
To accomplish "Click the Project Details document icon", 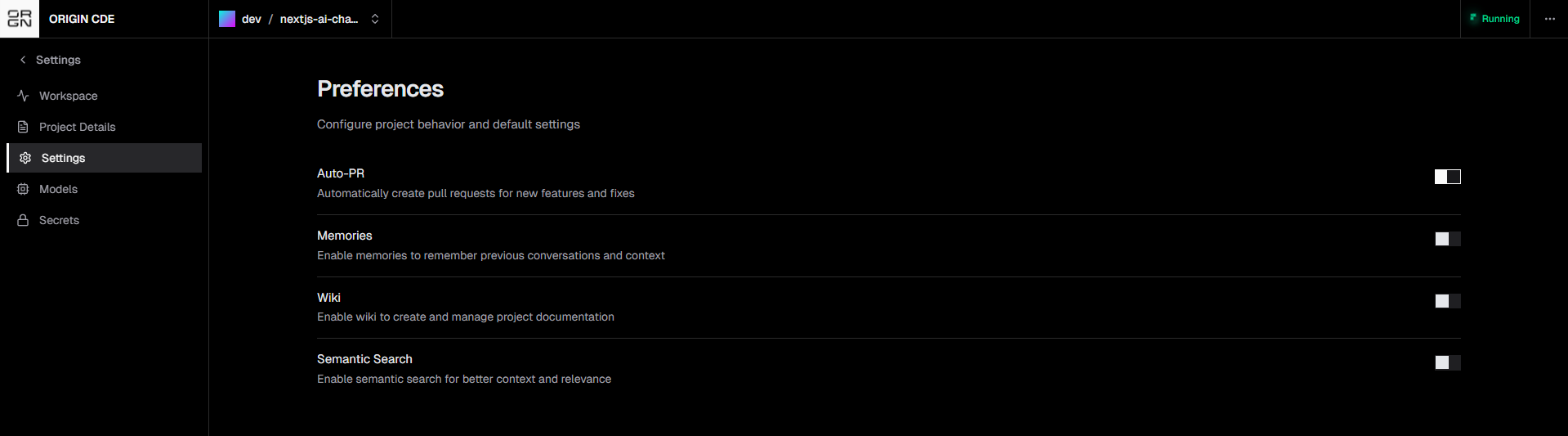I will click(23, 127).
